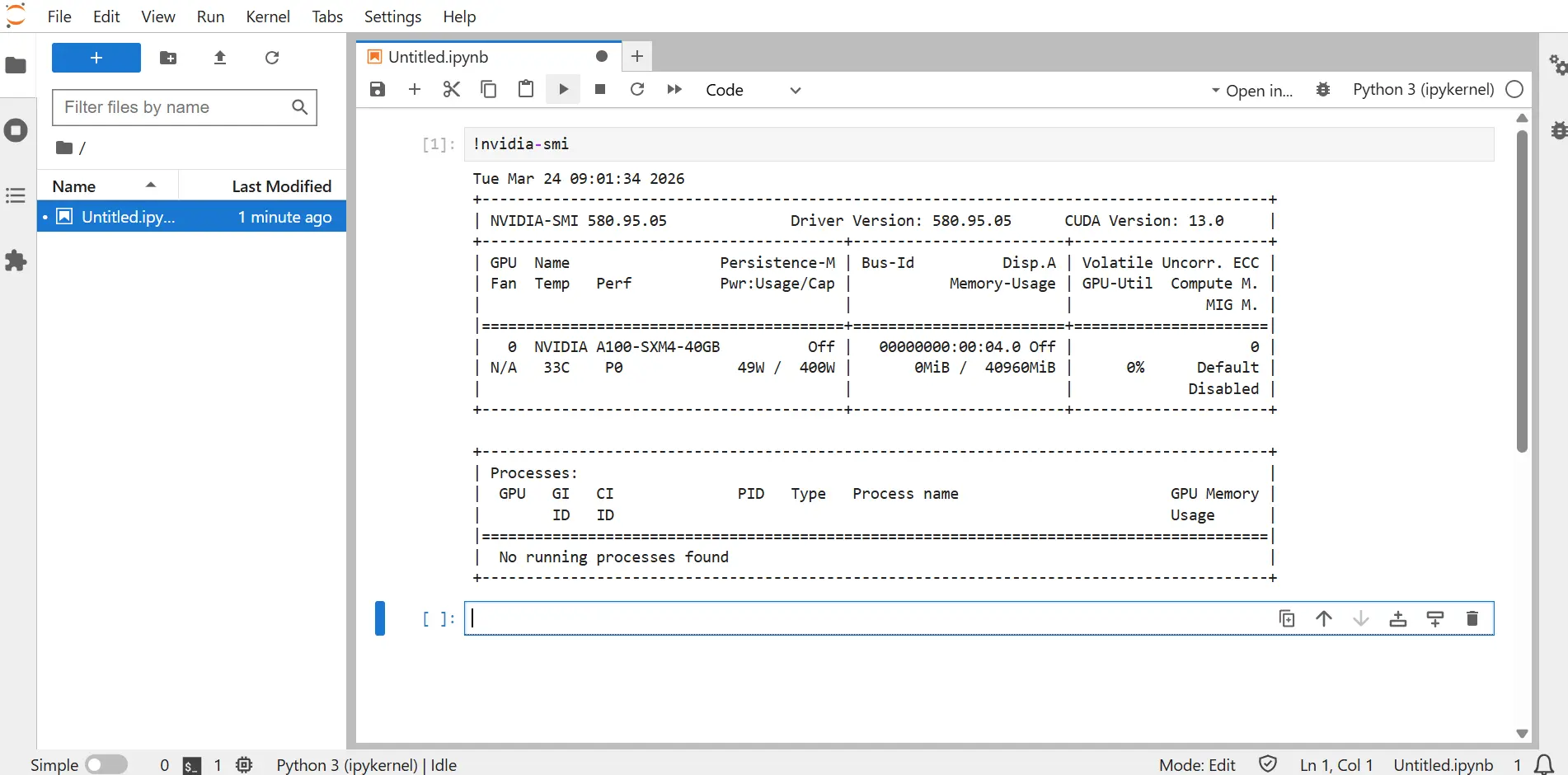Insert a cell below with the plus icon
Image resolution: width=1568 pixels, height=775 pixels.
[415, 89]
